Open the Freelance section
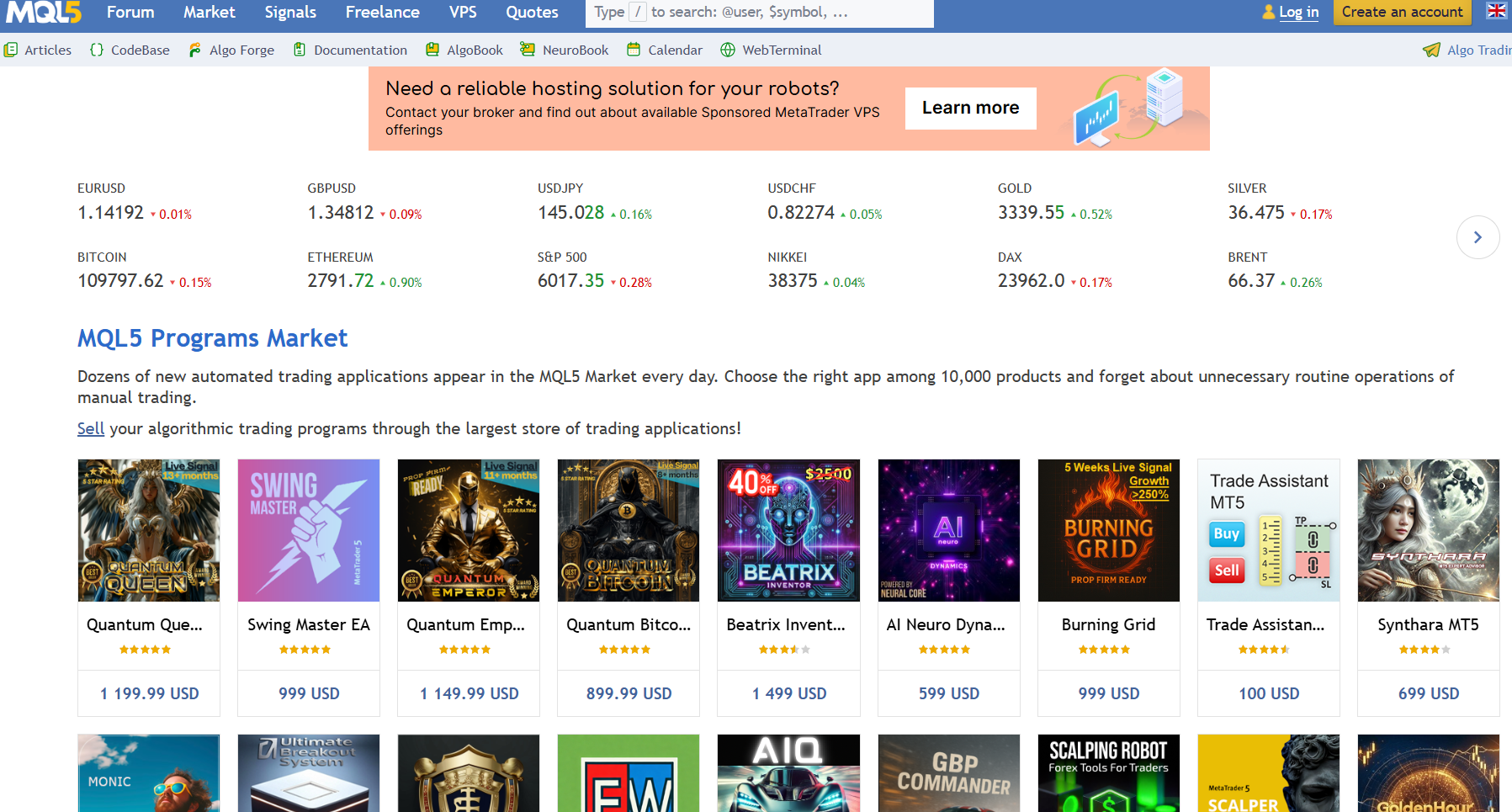Screen dimensions: 1512x812 point(382,12)
